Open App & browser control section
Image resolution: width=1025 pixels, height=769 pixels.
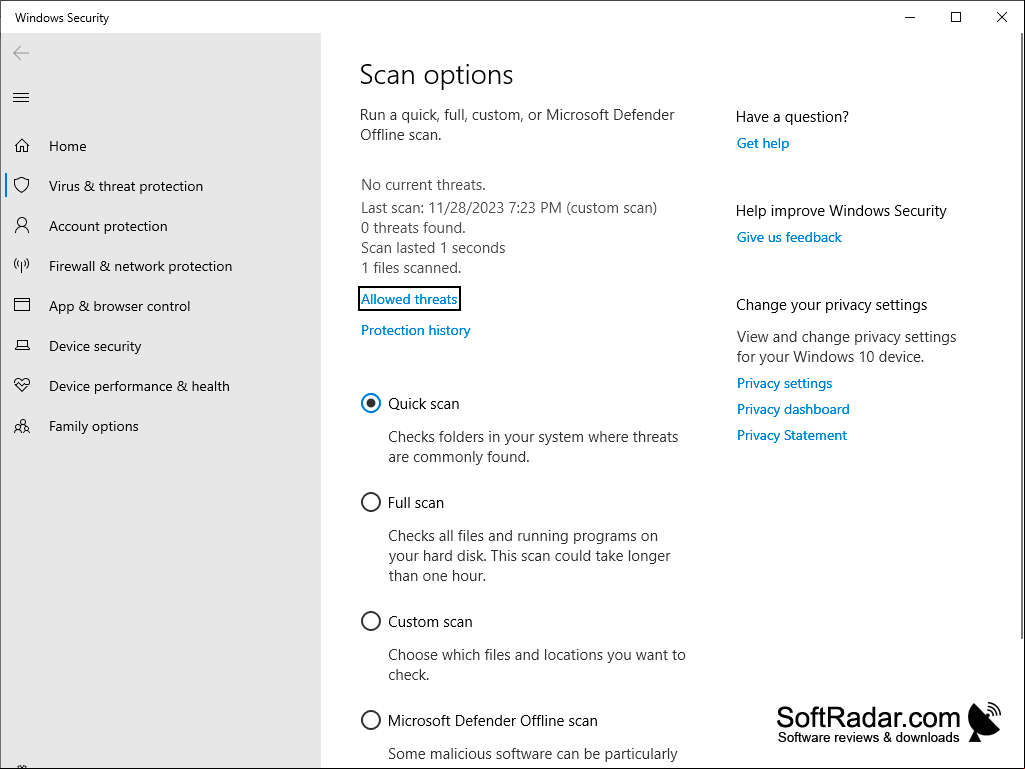point(120,306)
